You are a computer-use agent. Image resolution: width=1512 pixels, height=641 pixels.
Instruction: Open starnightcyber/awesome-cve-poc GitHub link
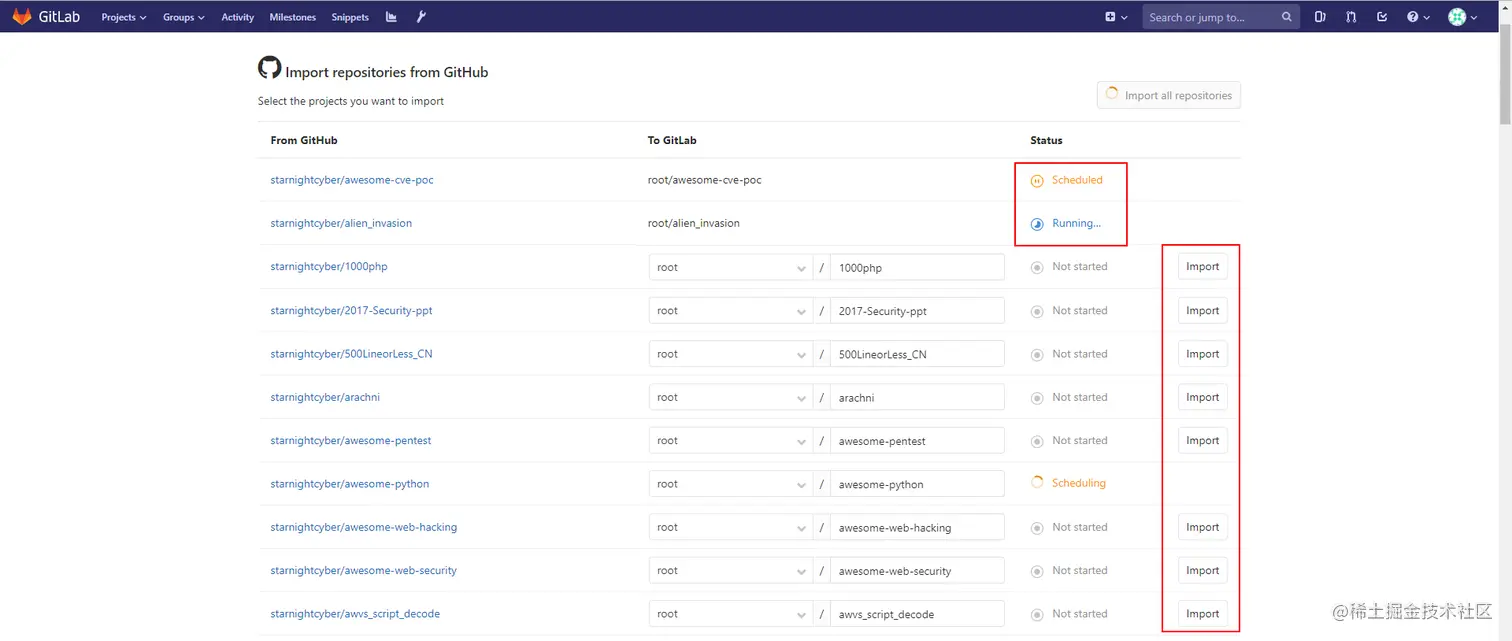pos(352,180)
